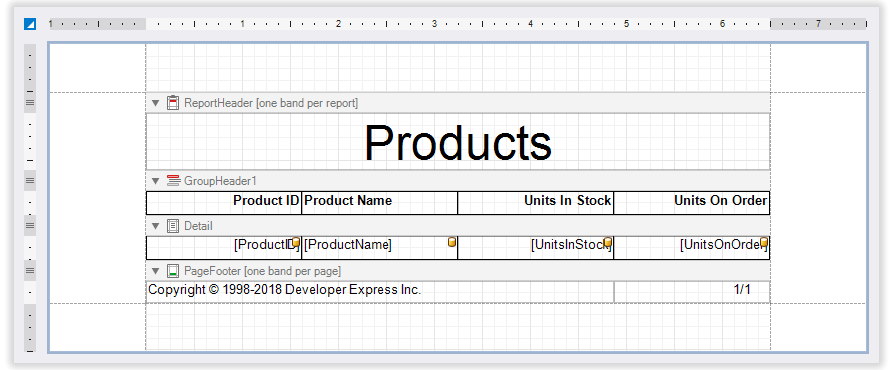Screen dimensions: 890x370
Task: Click the database binding icon on [ProductID]
Action: click(x=296, y=242)
